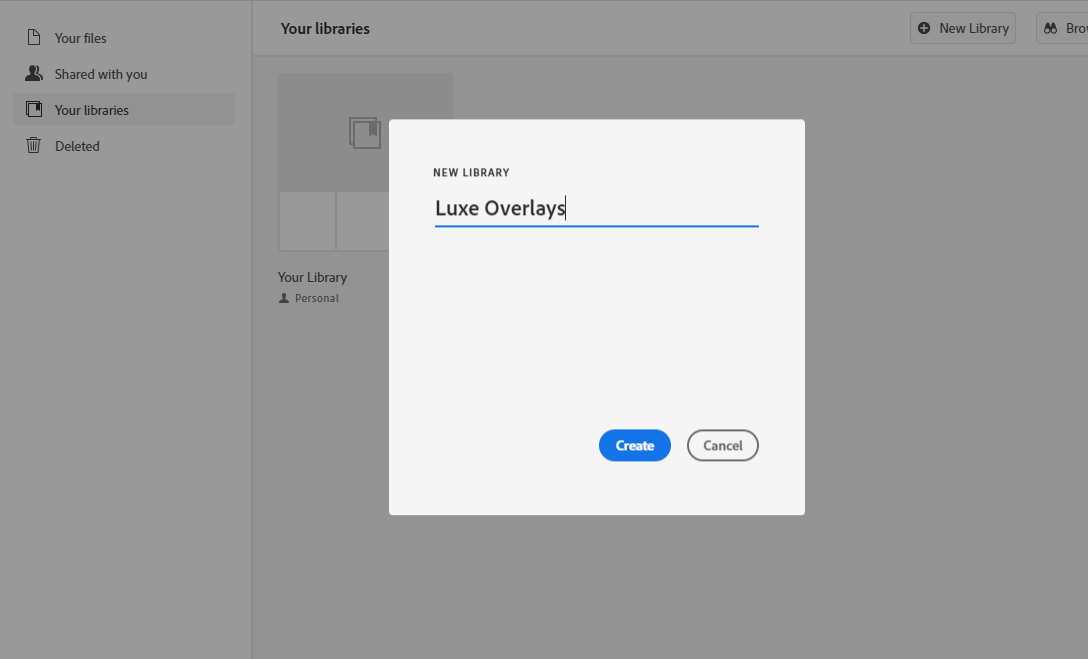The height and width of the screenshot is (659, 1088).
Task: Click the Your Library label text
Action: (x=312, y=277)
